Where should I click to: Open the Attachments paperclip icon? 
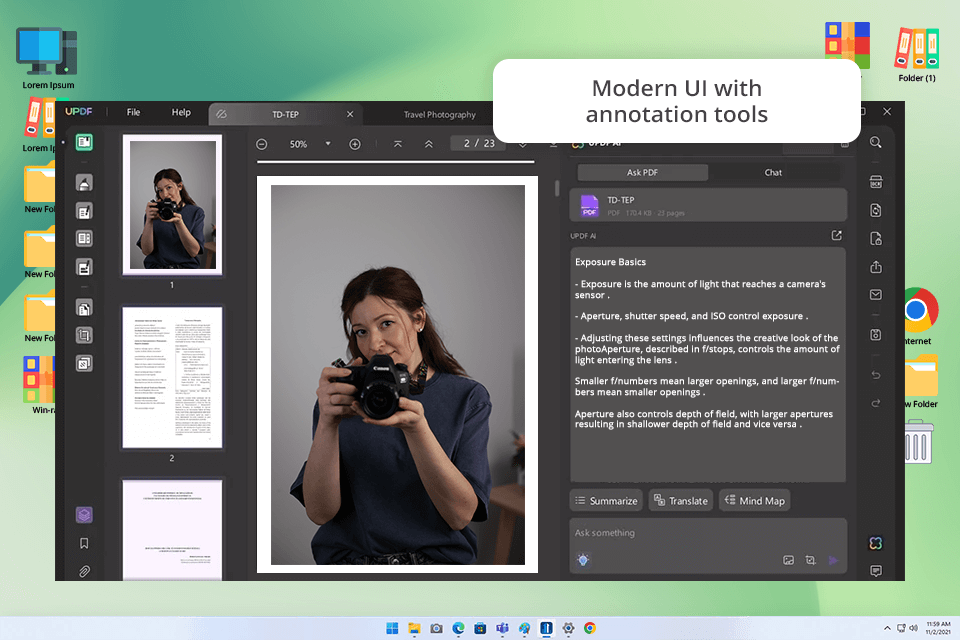coord(84,571)
